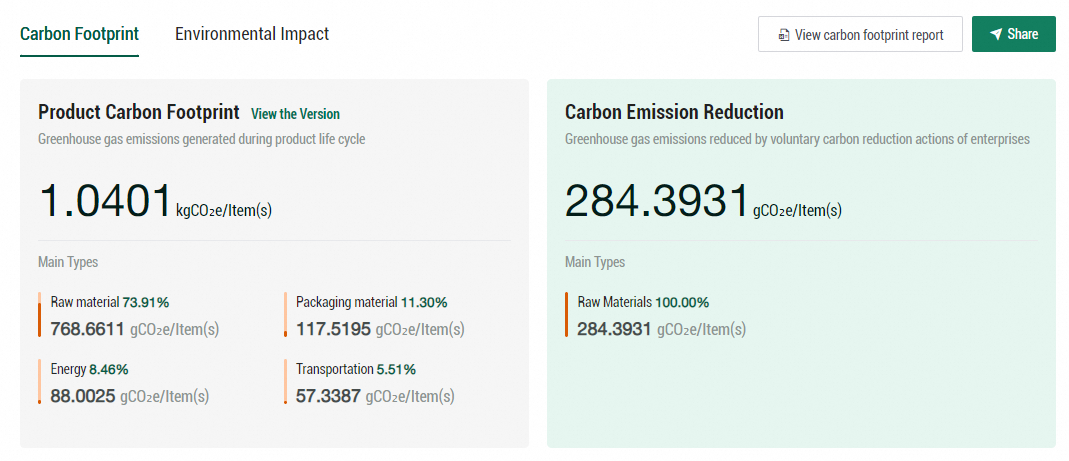Select the Carbon Footprint tab

[79, 34]
